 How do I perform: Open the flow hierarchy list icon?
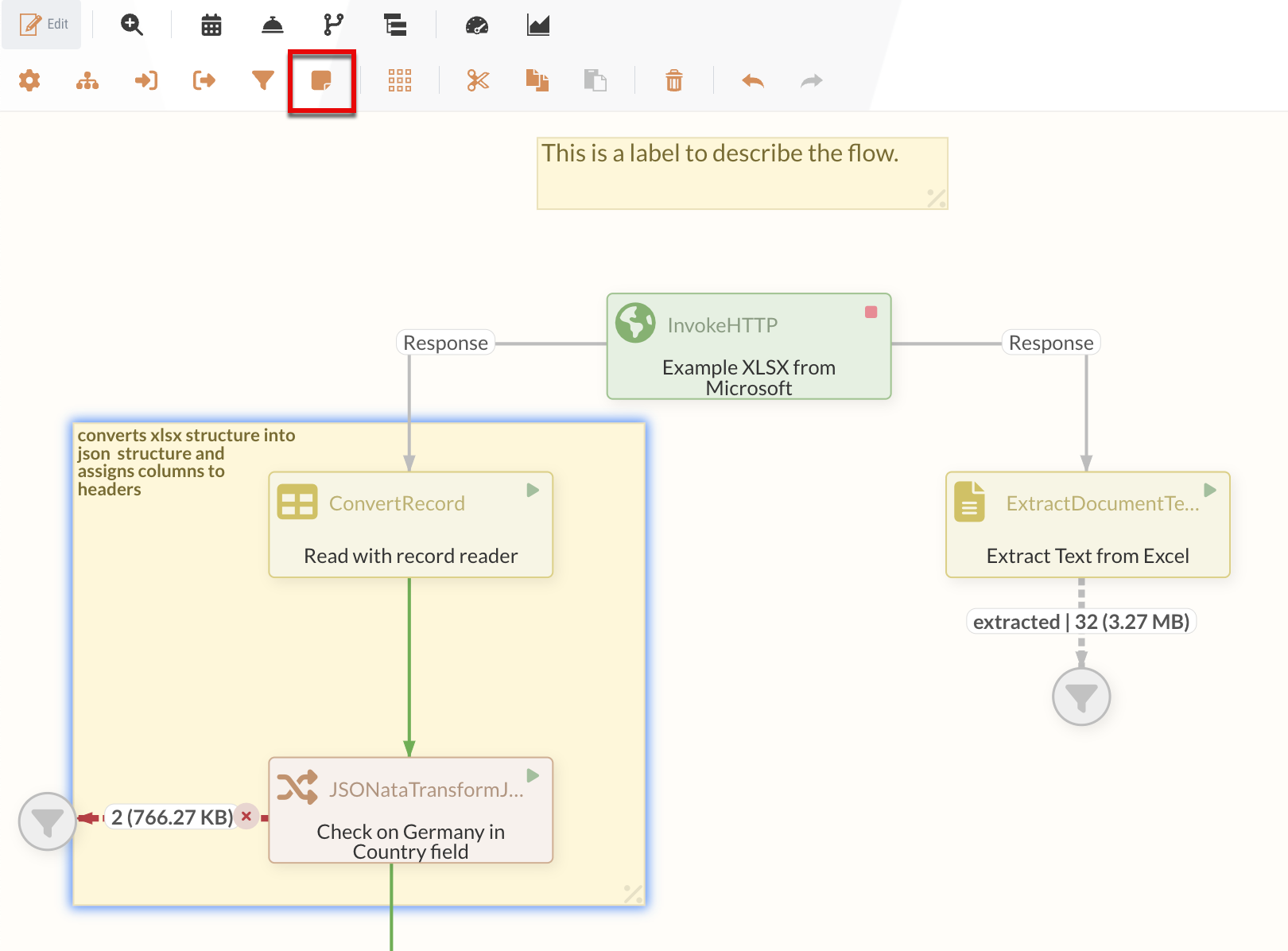[x=395, y=25]
